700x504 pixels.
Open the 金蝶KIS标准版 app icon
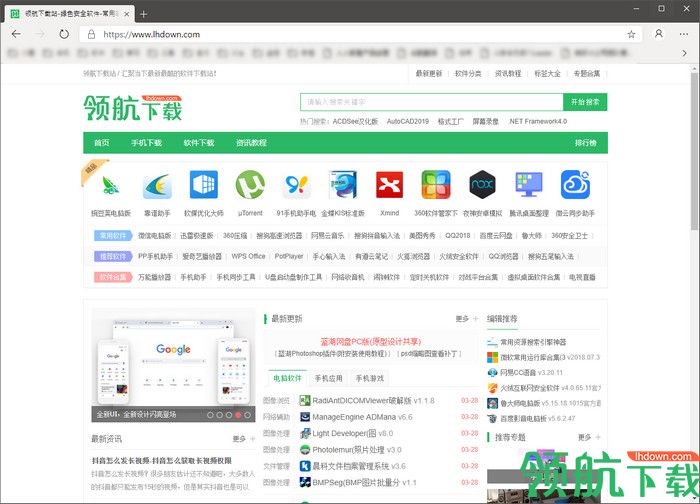(x=343, y=184)
